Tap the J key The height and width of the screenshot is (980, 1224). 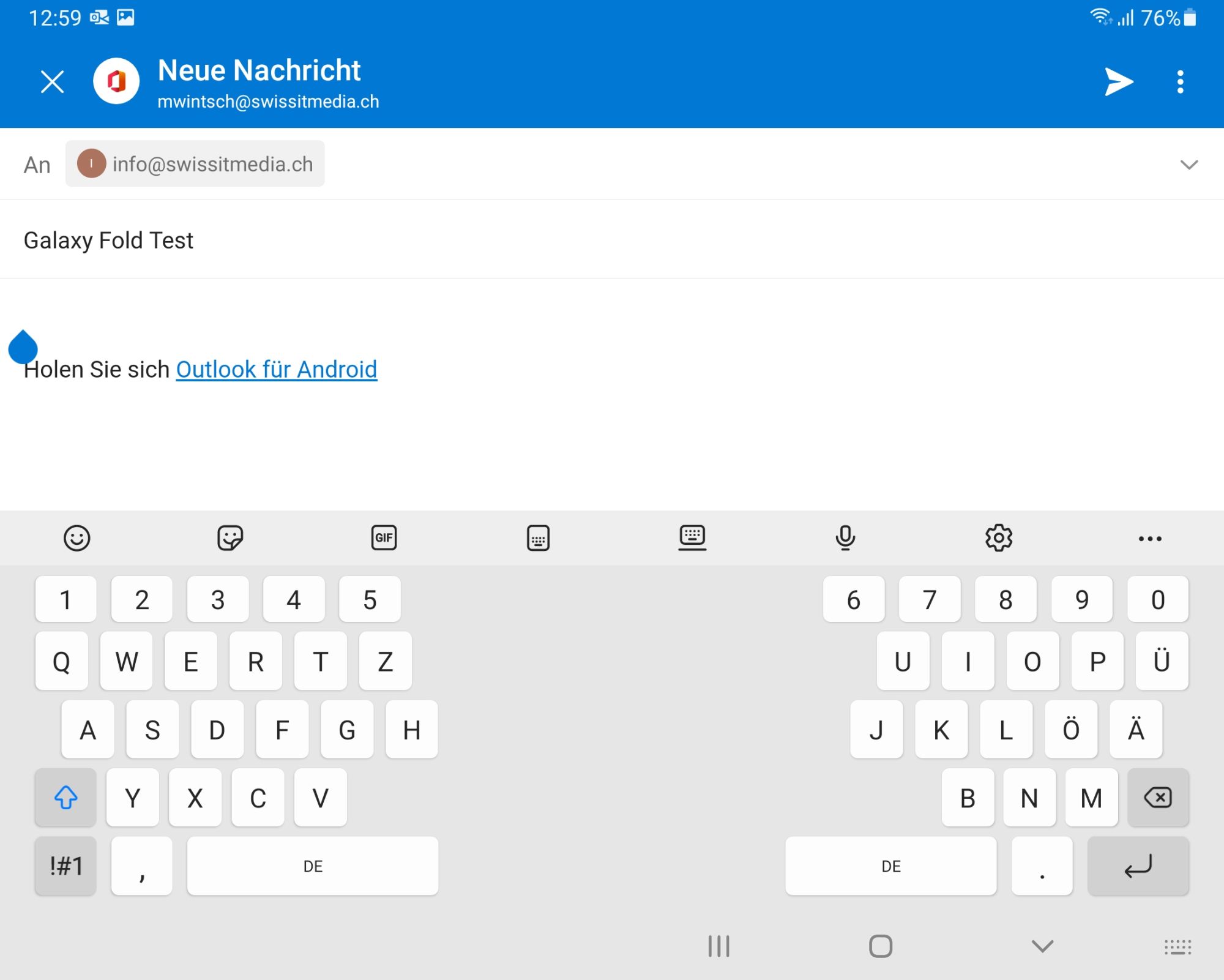point(876,730)
